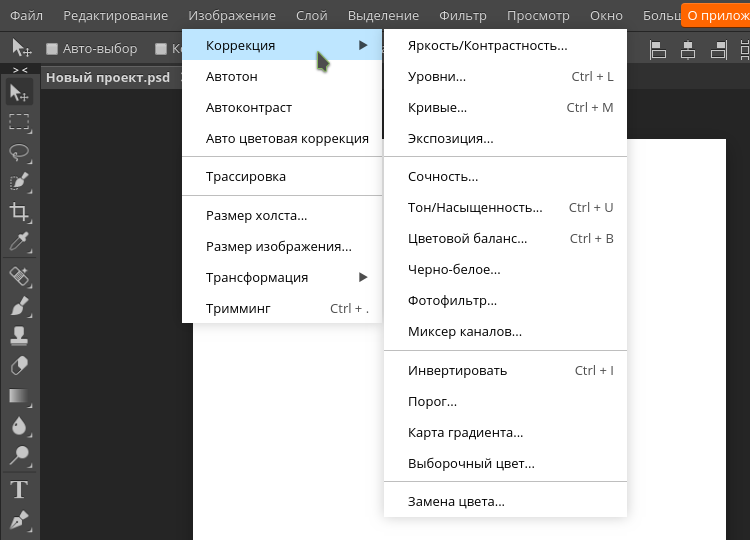Select the Brush tool
Image resolution: width=750 pixels, height=540 pixels.
[20, 306]
